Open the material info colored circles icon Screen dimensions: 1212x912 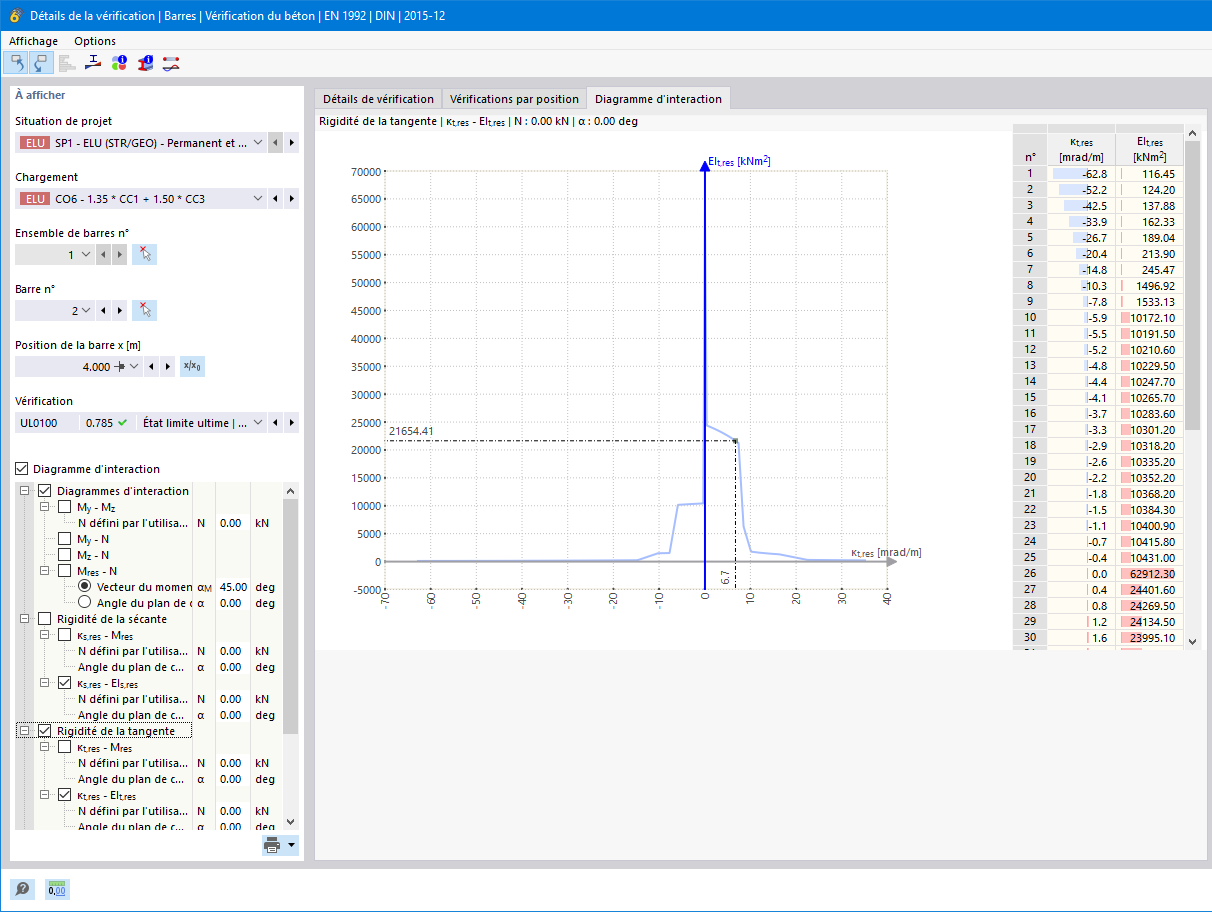119,63
